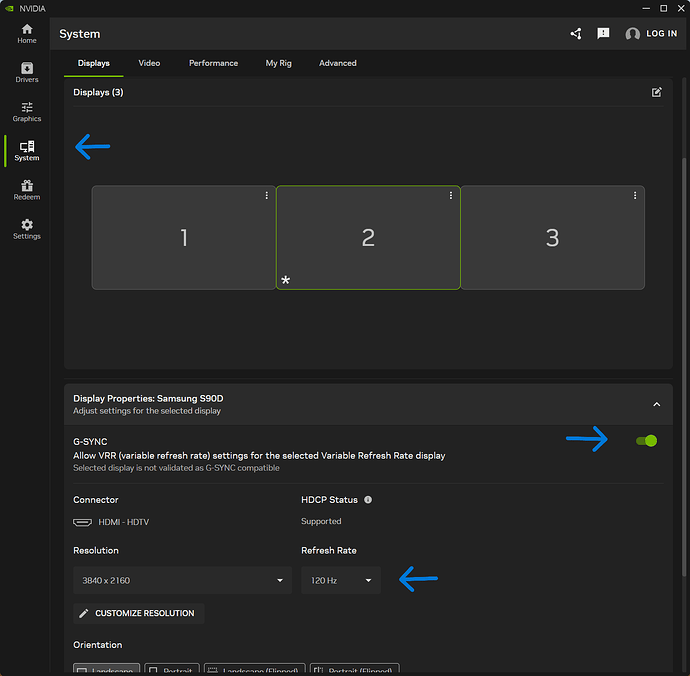This screenshot has width=690, height=676.
Task: Click the NVIDIA logo in the title bar
Action: tap(9, 8)
